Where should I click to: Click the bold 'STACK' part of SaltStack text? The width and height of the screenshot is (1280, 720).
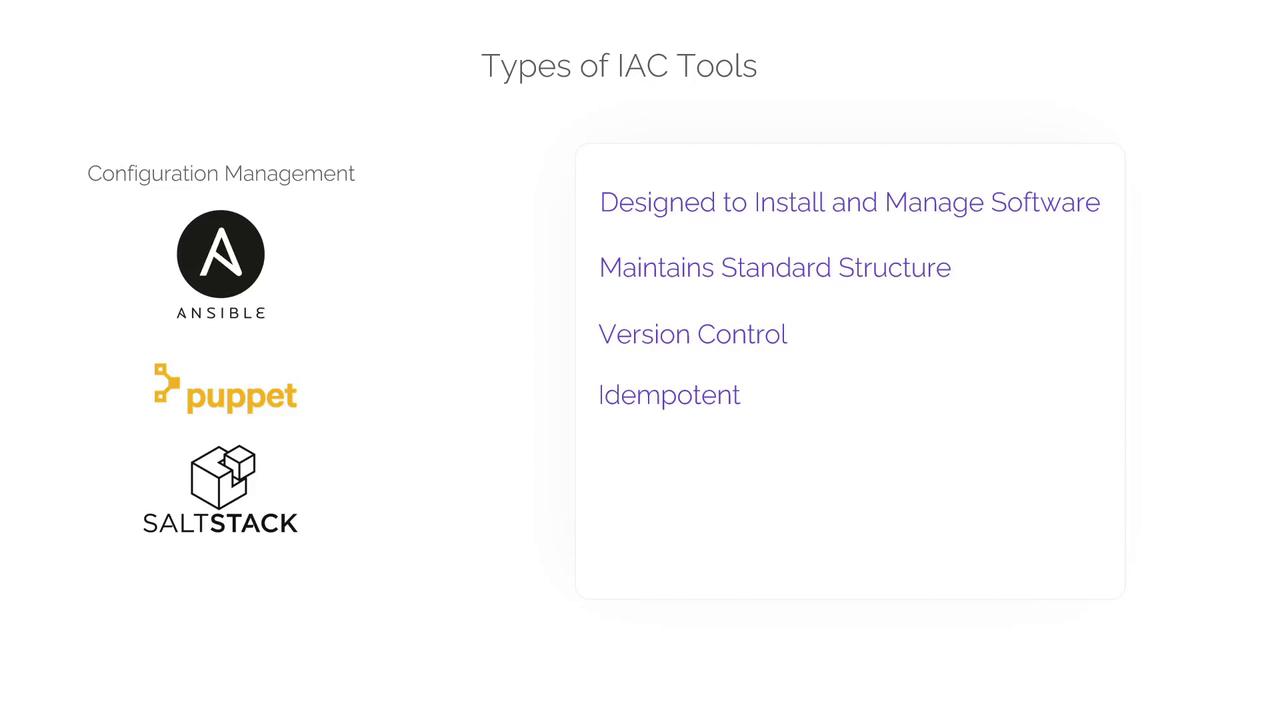254,523
